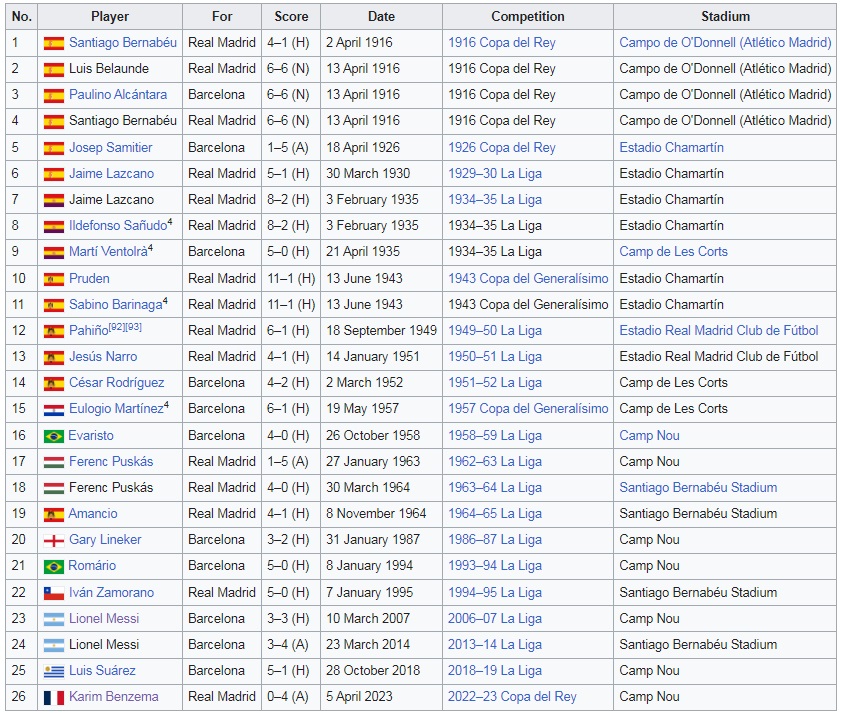Click the Player column header
This screenshot has width=843, height=713.
[110, 17]
